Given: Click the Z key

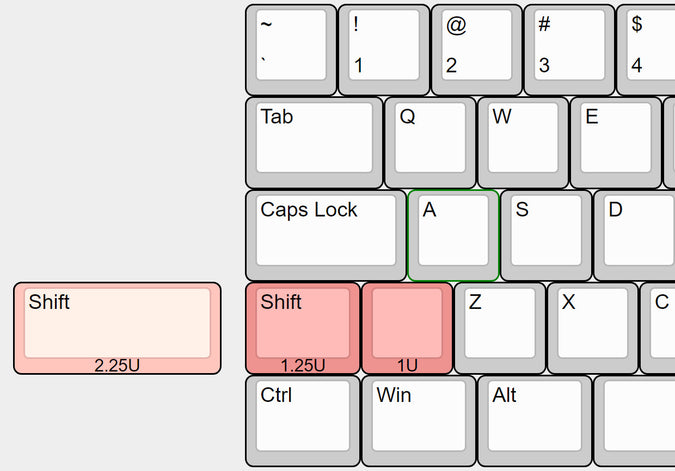Looking at the screenshot, I should (500, 328).
